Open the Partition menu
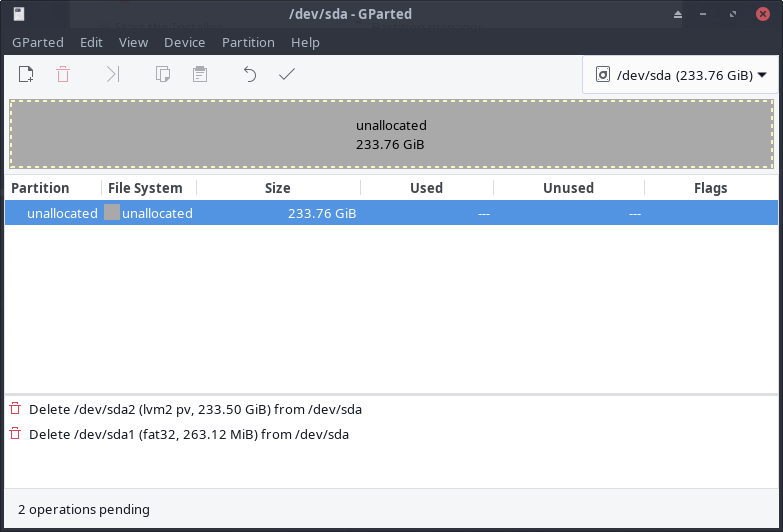Image resolution: width=783 pixels, height=532 pixels. point(248,42)
